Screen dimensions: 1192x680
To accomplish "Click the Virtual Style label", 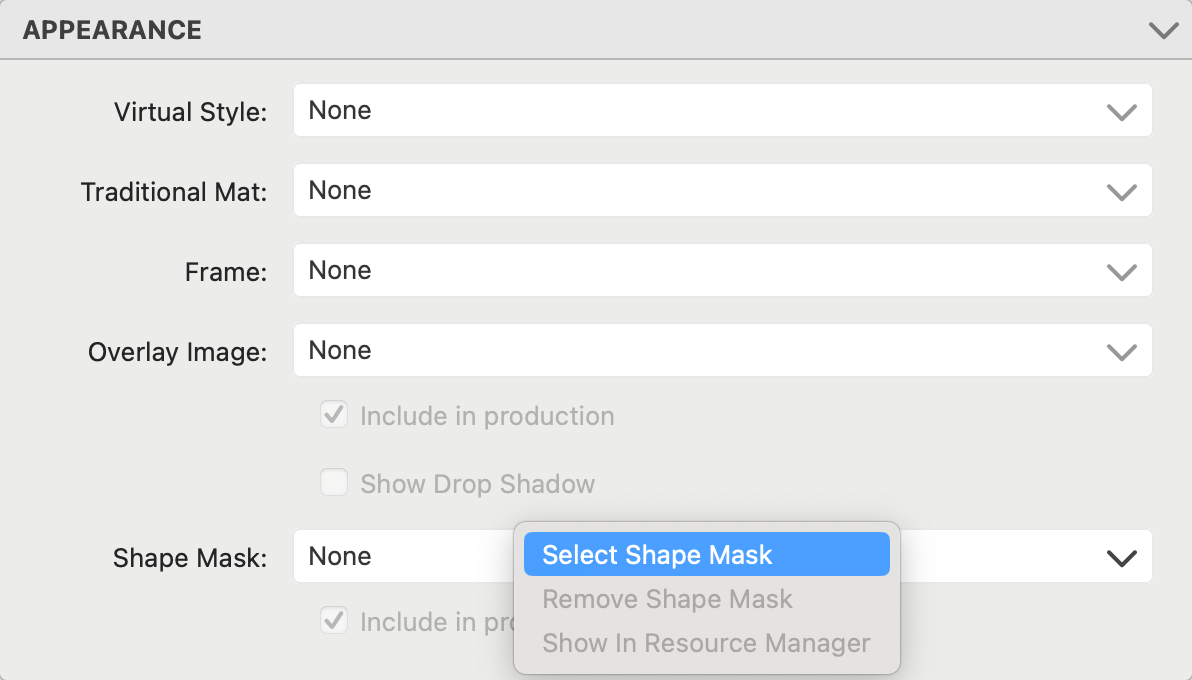I will [x=190, y=111].
